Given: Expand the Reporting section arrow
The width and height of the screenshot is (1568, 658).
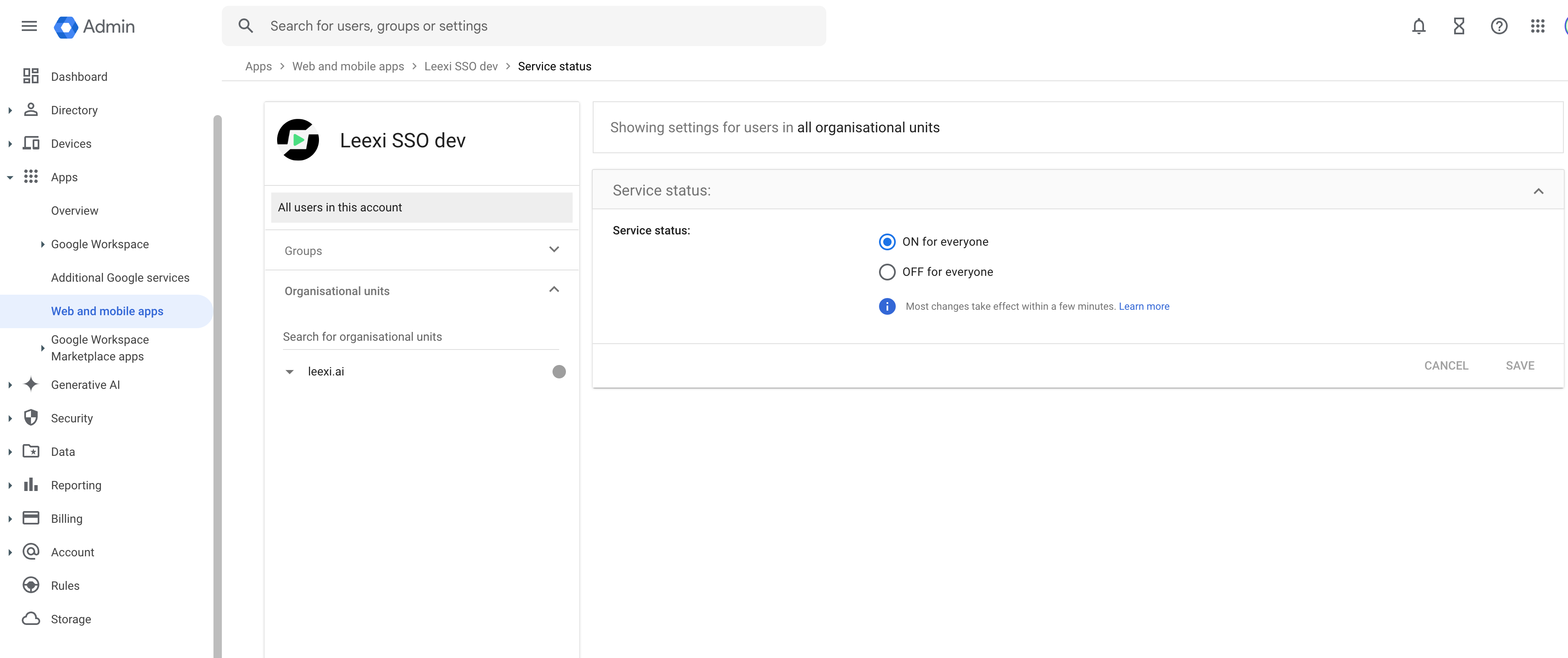Looking at the screenshot, I should 10,485.
